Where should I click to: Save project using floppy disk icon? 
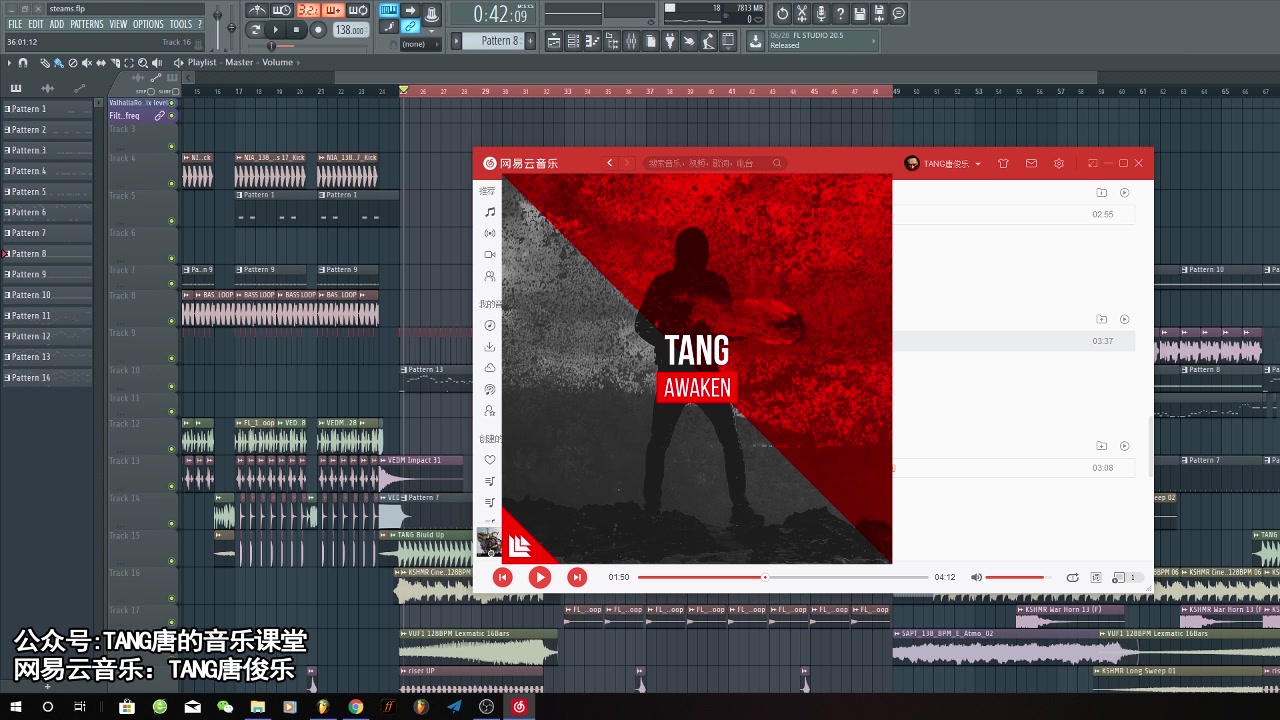tap(860, 14)
